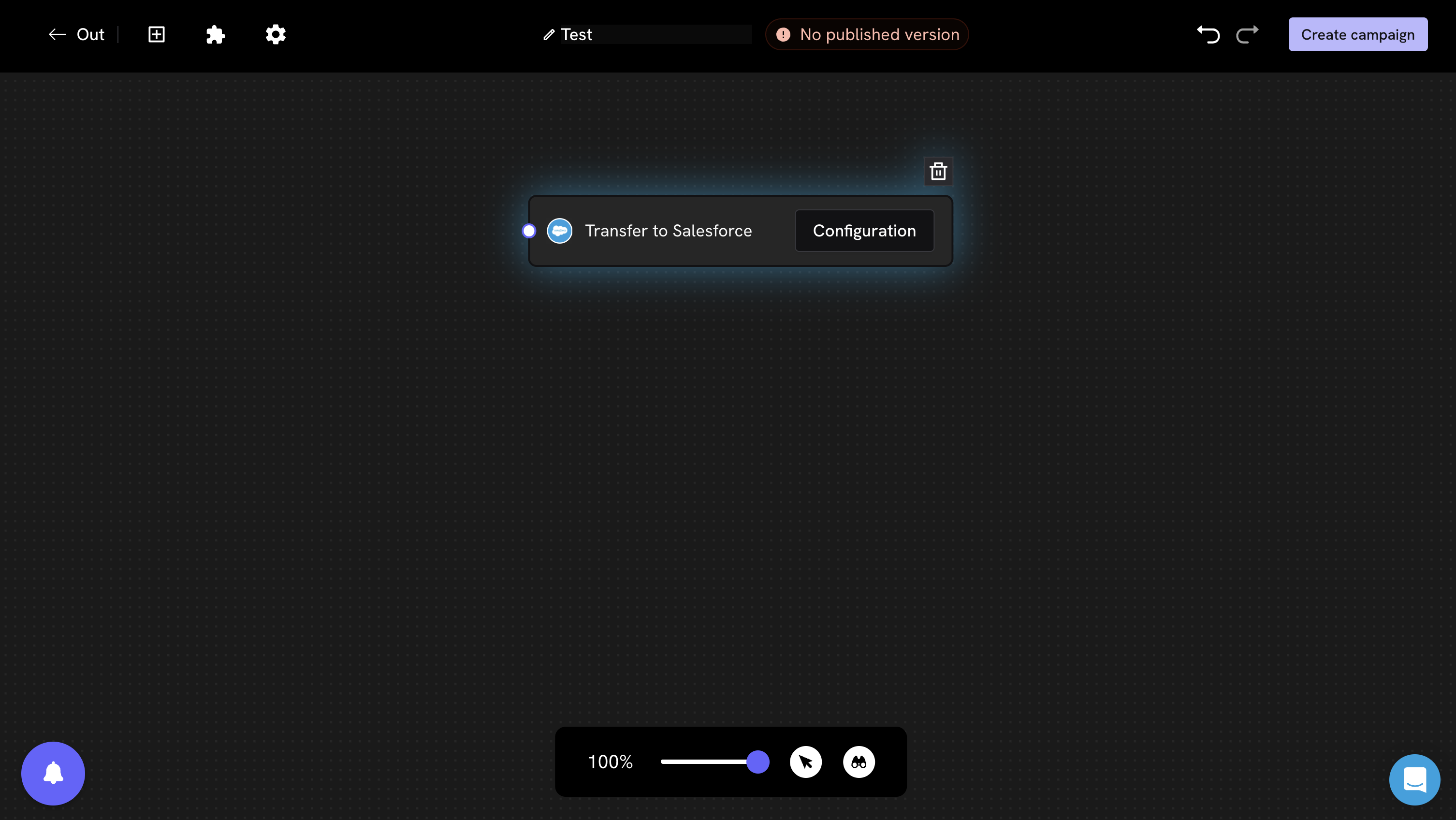Select the cursor pointer mode
The height and width of the screenshot is (820, 1456).
[806, 762]
